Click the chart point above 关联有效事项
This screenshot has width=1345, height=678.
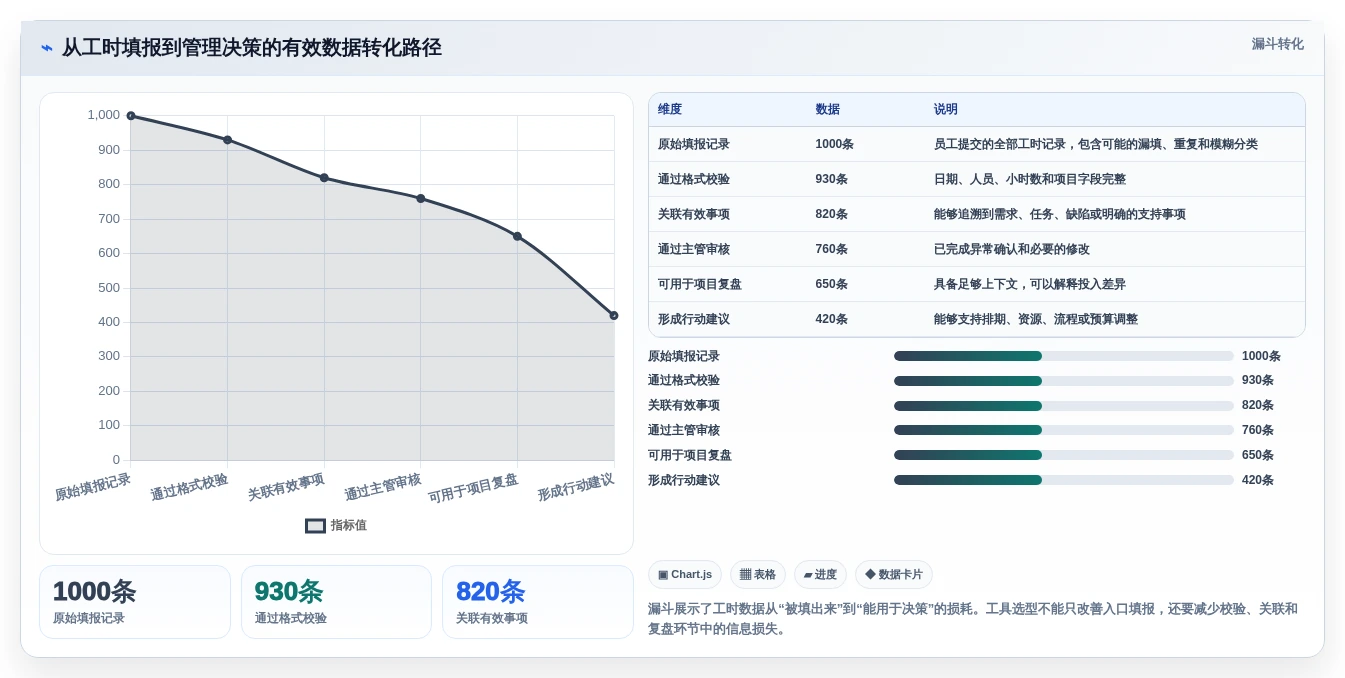coord(324,178)
